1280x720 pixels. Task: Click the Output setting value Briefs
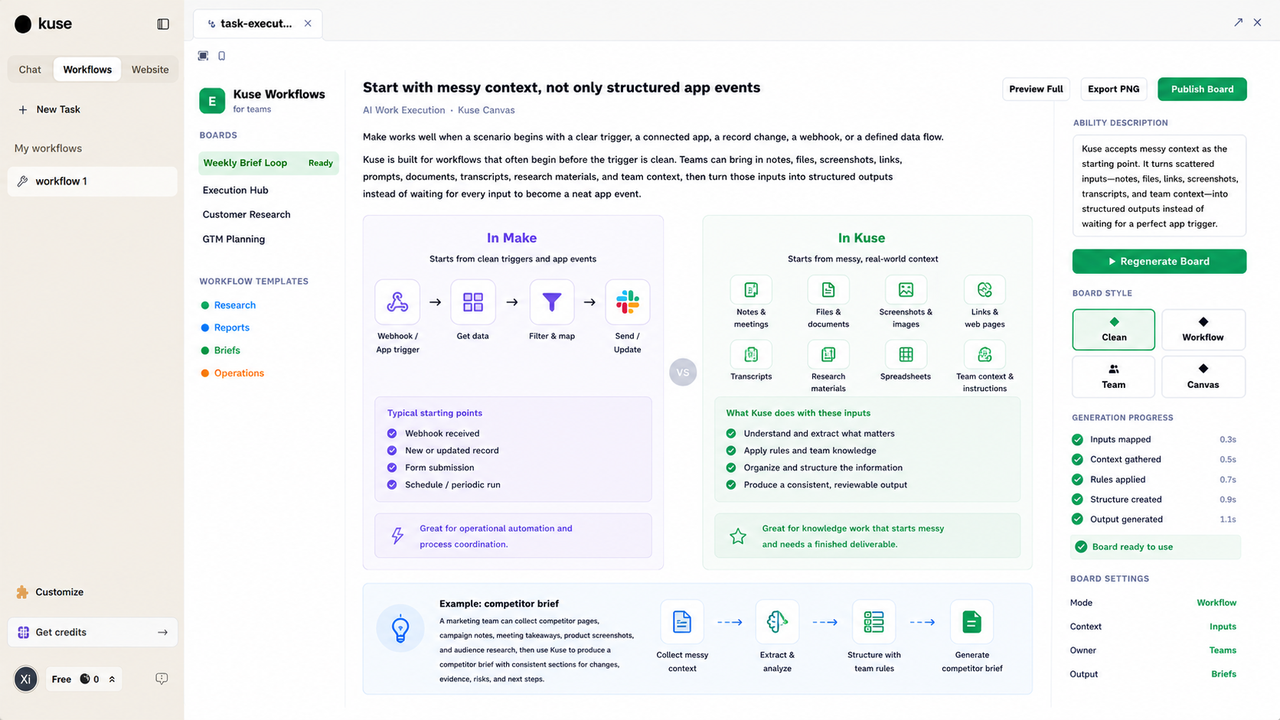point(1223,675)
